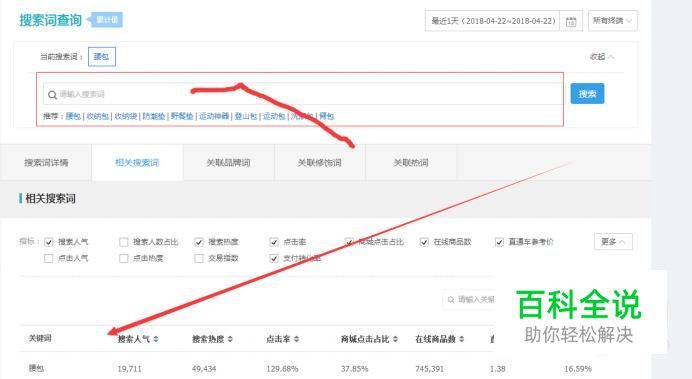692x379 pixels.
Task: Sort table by 搜索热度 arrows
Action: point(230,339)
